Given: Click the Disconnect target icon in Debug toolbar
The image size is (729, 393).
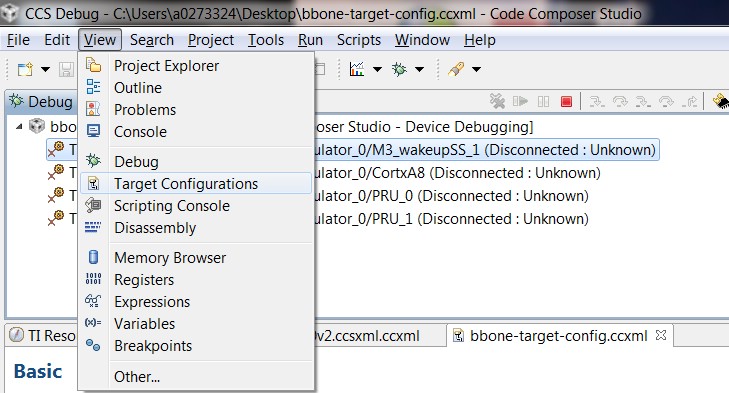Looking at the screenshot, I should click(497, 101).
